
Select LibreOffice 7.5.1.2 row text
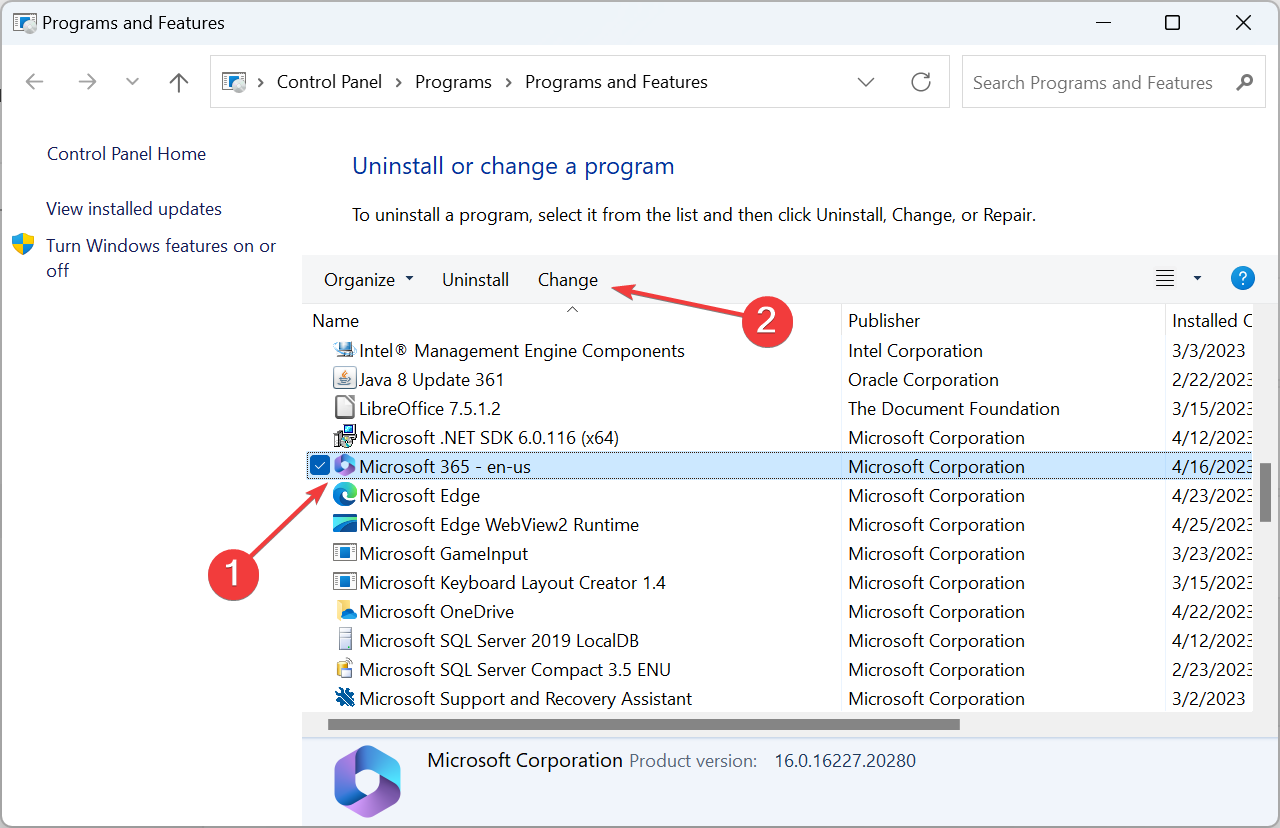pos(430,409)
